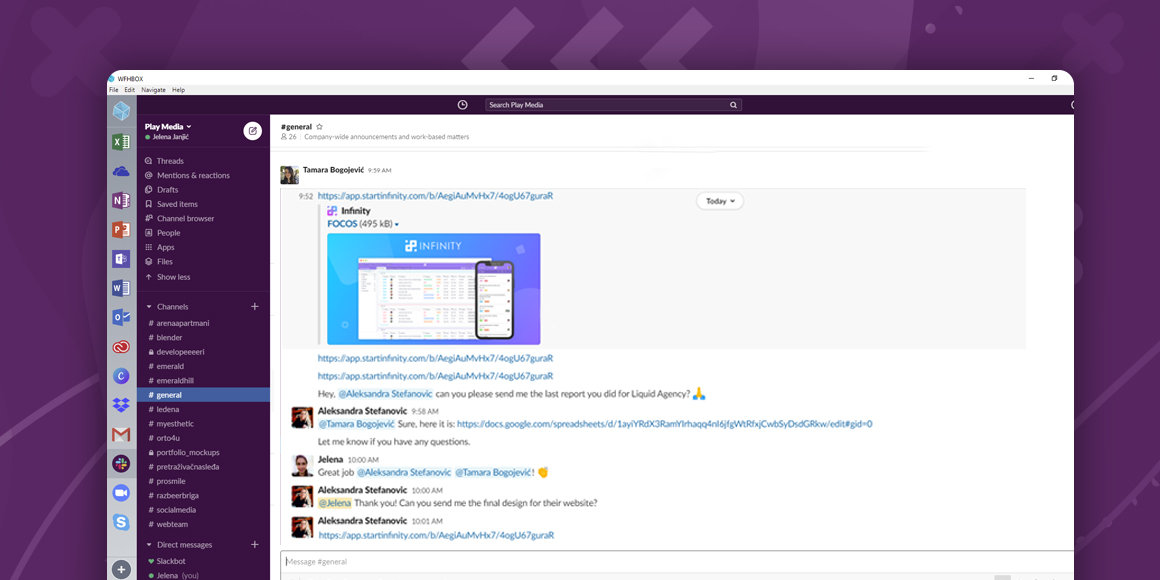
Task: Open the Edit menu
Action: point(129,90)
